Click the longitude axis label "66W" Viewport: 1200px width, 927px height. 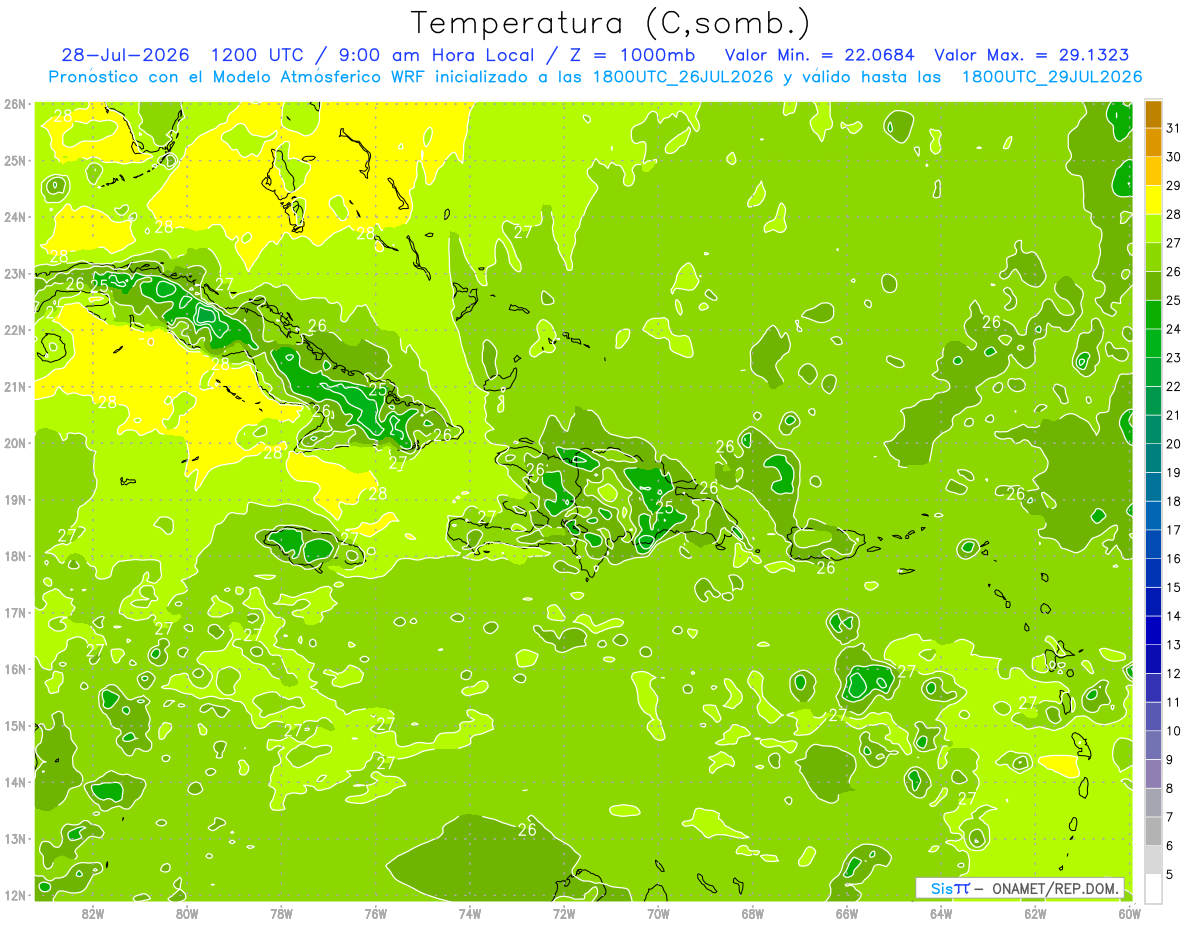847,913
